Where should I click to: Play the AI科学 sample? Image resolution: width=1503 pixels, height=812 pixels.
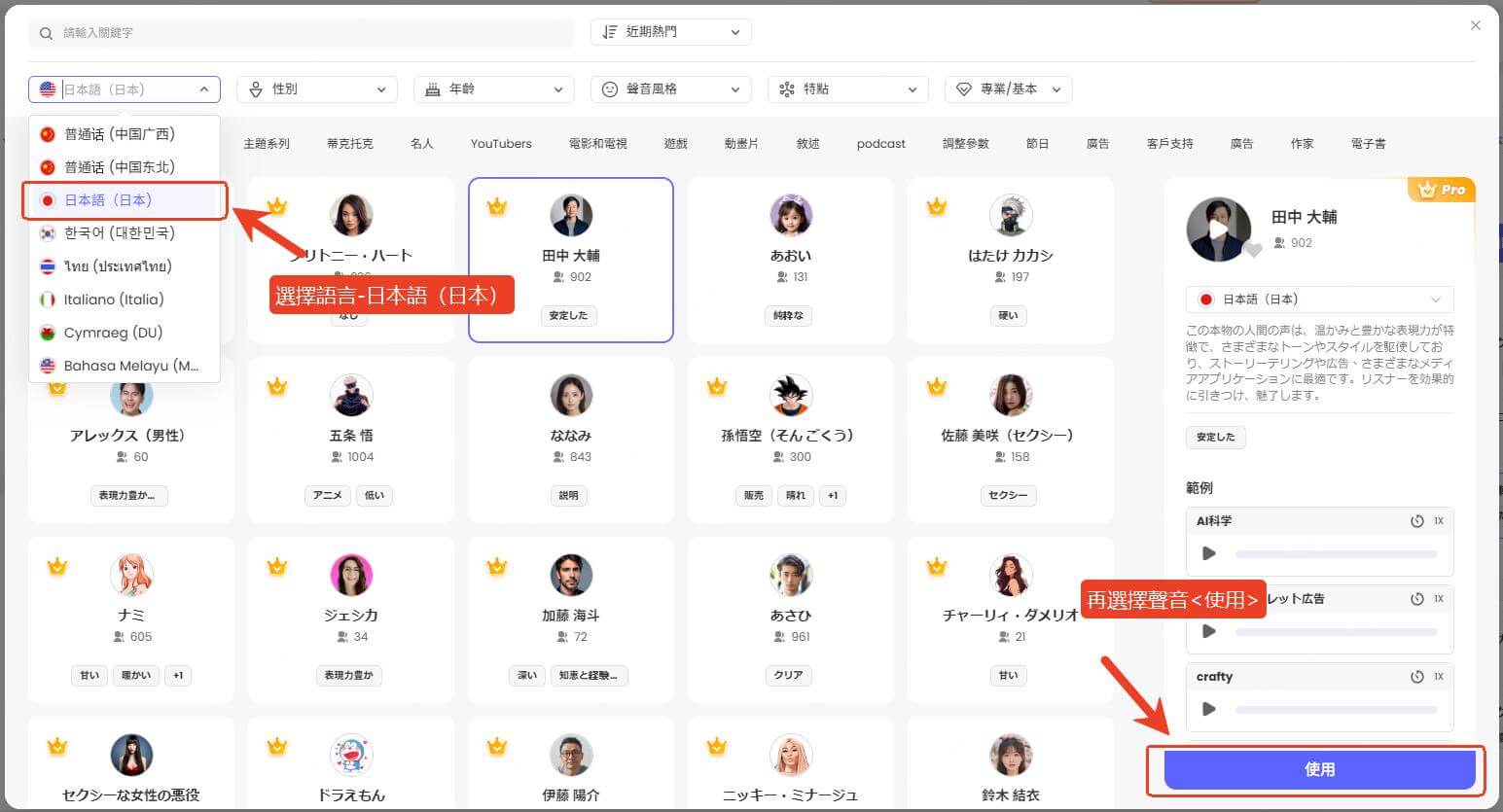[1209, 553]
